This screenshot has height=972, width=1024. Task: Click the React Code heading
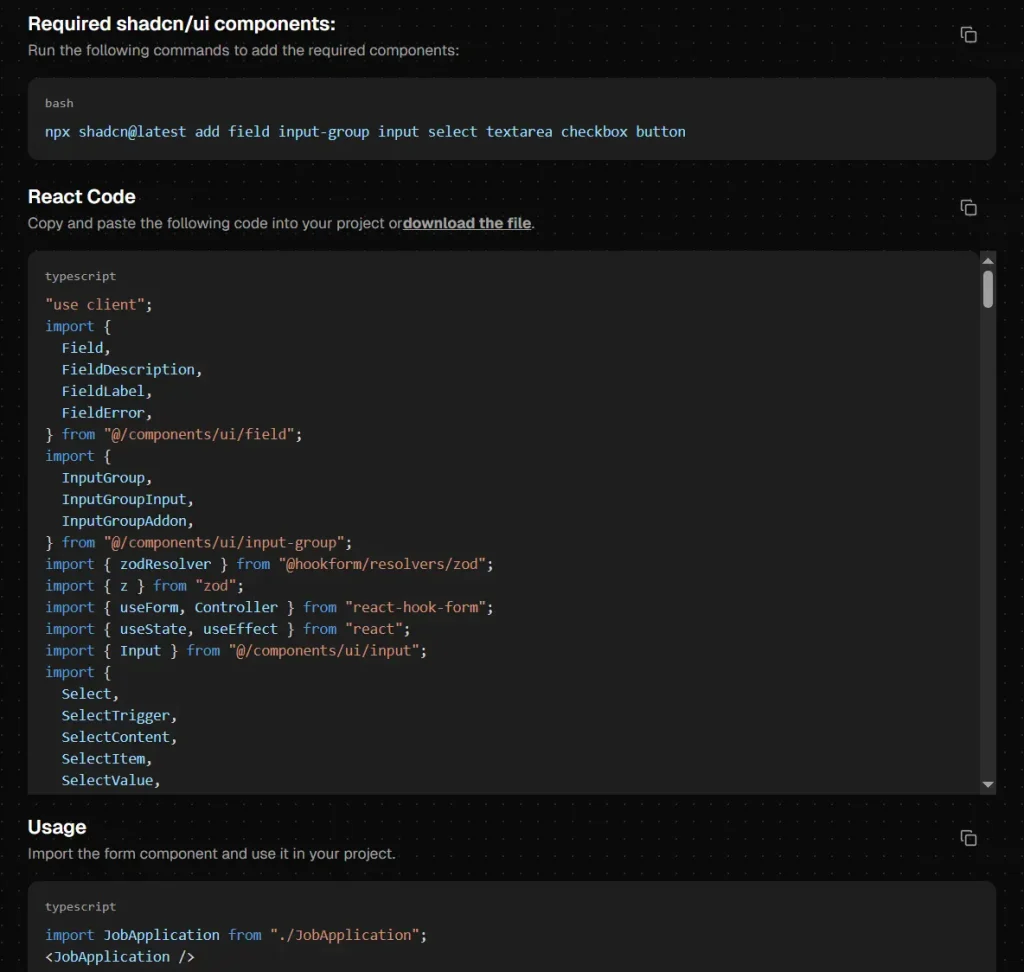point(81,196)
